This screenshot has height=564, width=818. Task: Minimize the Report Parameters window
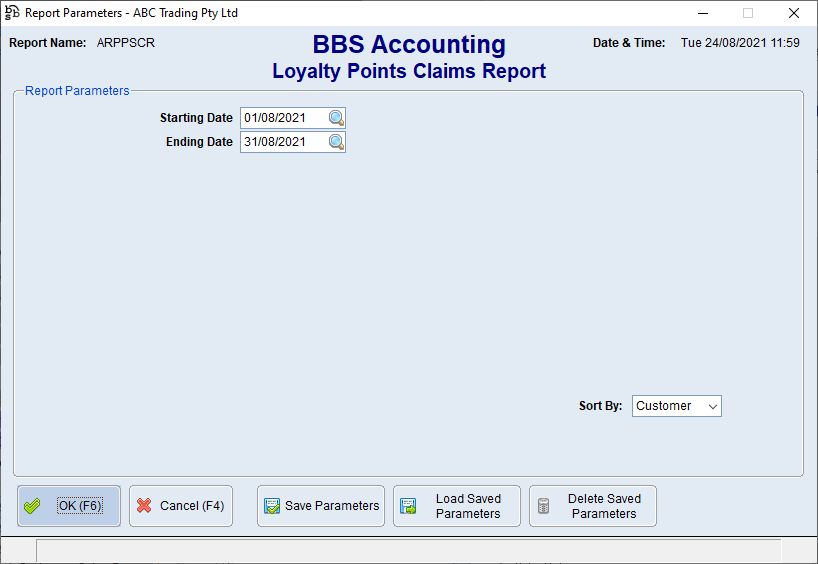(702, 13)
